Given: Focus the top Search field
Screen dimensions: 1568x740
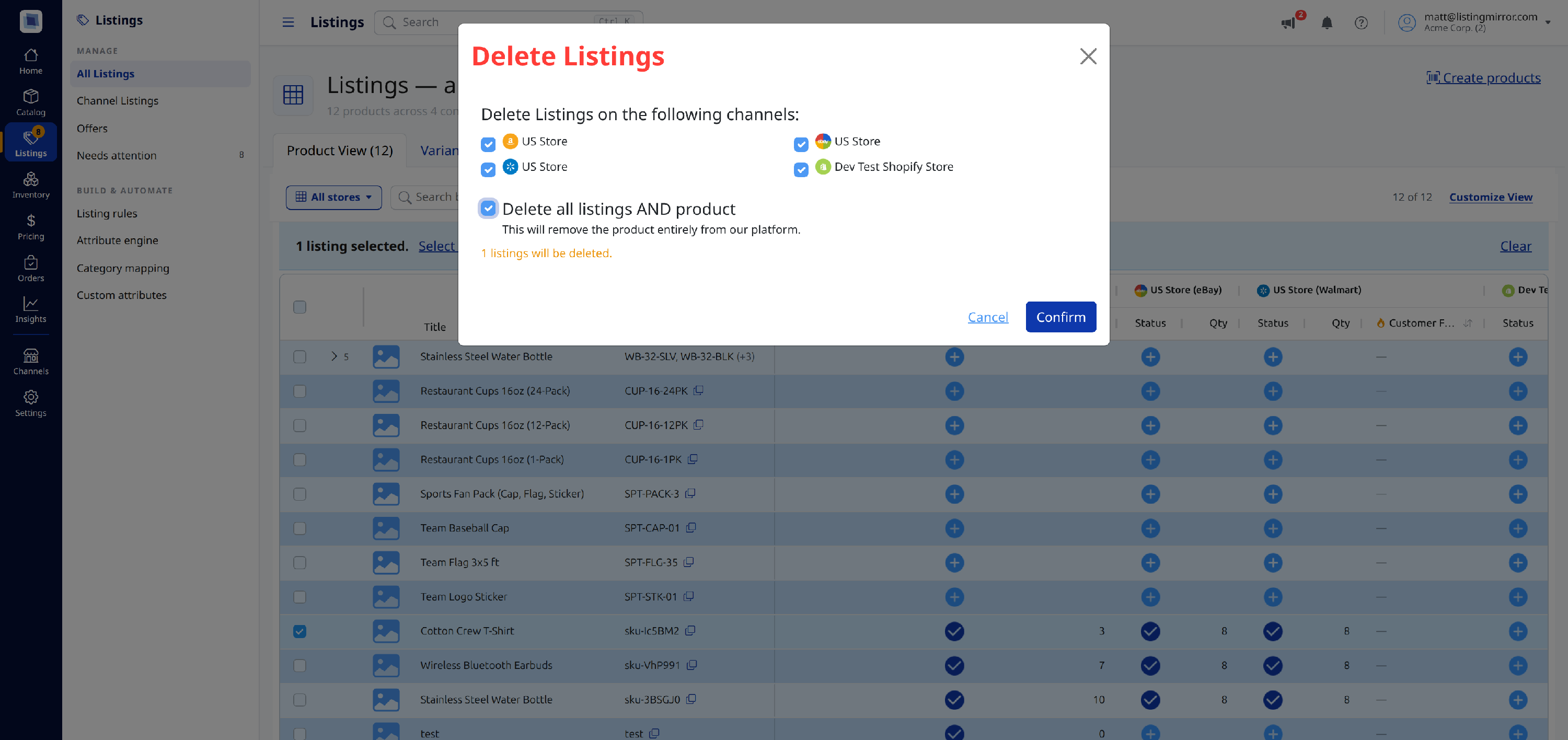Looking at the screenshot, I should coord(508,22).
